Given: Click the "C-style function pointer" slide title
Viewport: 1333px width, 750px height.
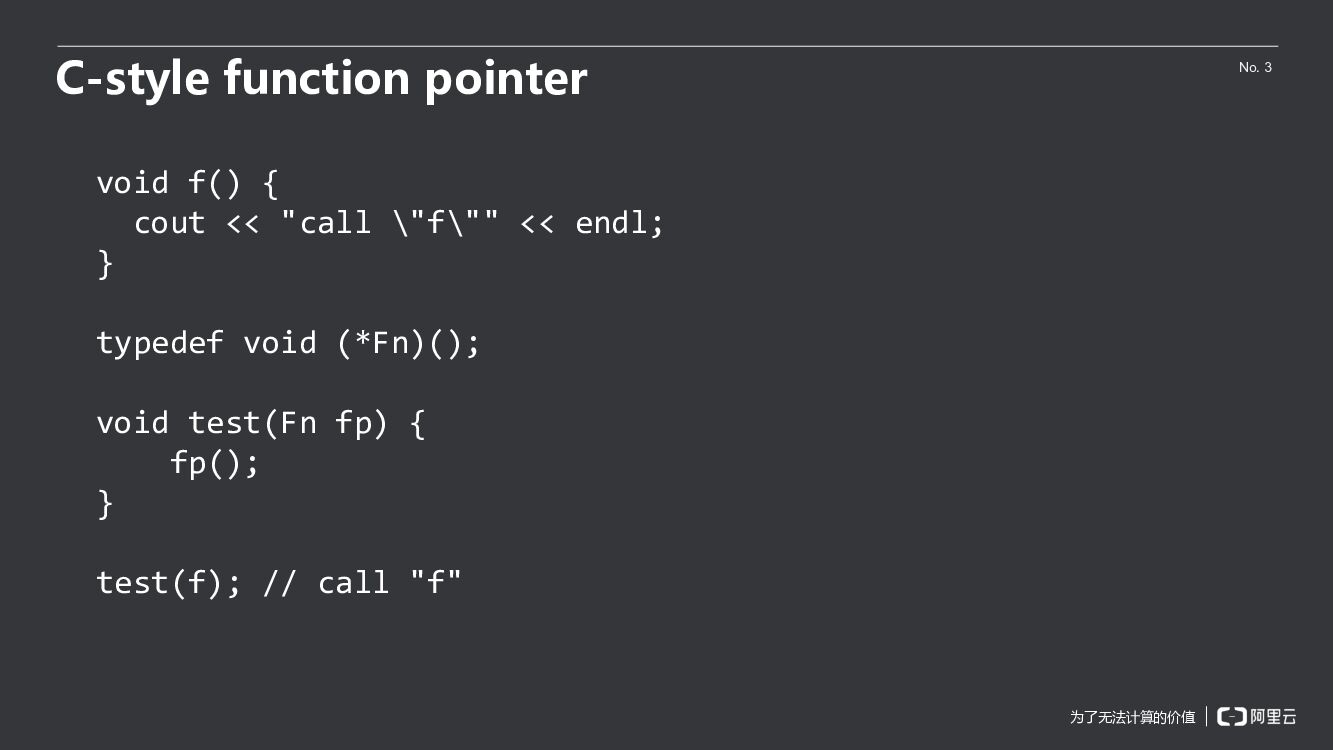Looking at the screenshot, I should tap(321, 78).
